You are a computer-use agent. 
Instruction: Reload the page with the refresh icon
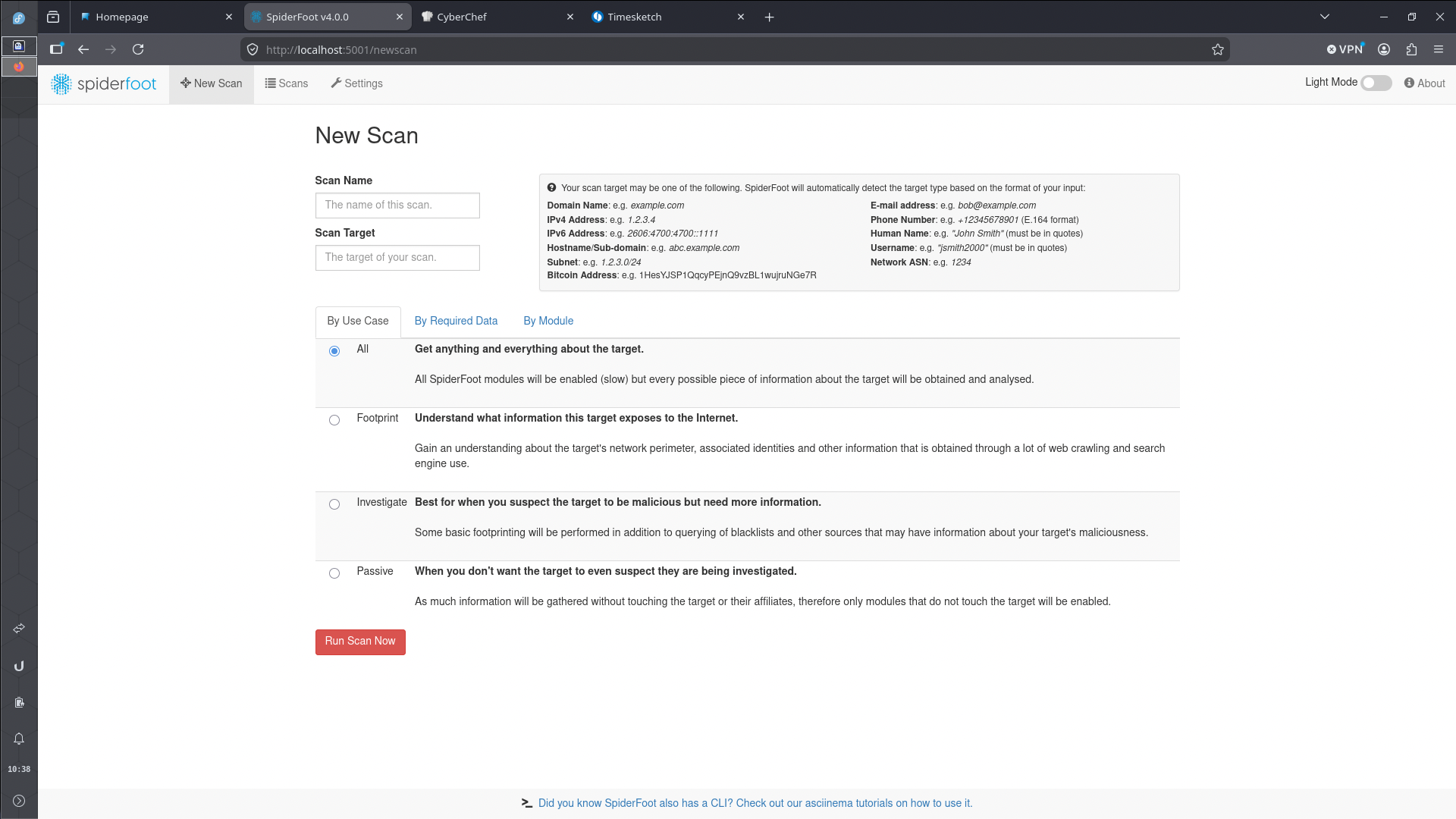coord(138,49)
